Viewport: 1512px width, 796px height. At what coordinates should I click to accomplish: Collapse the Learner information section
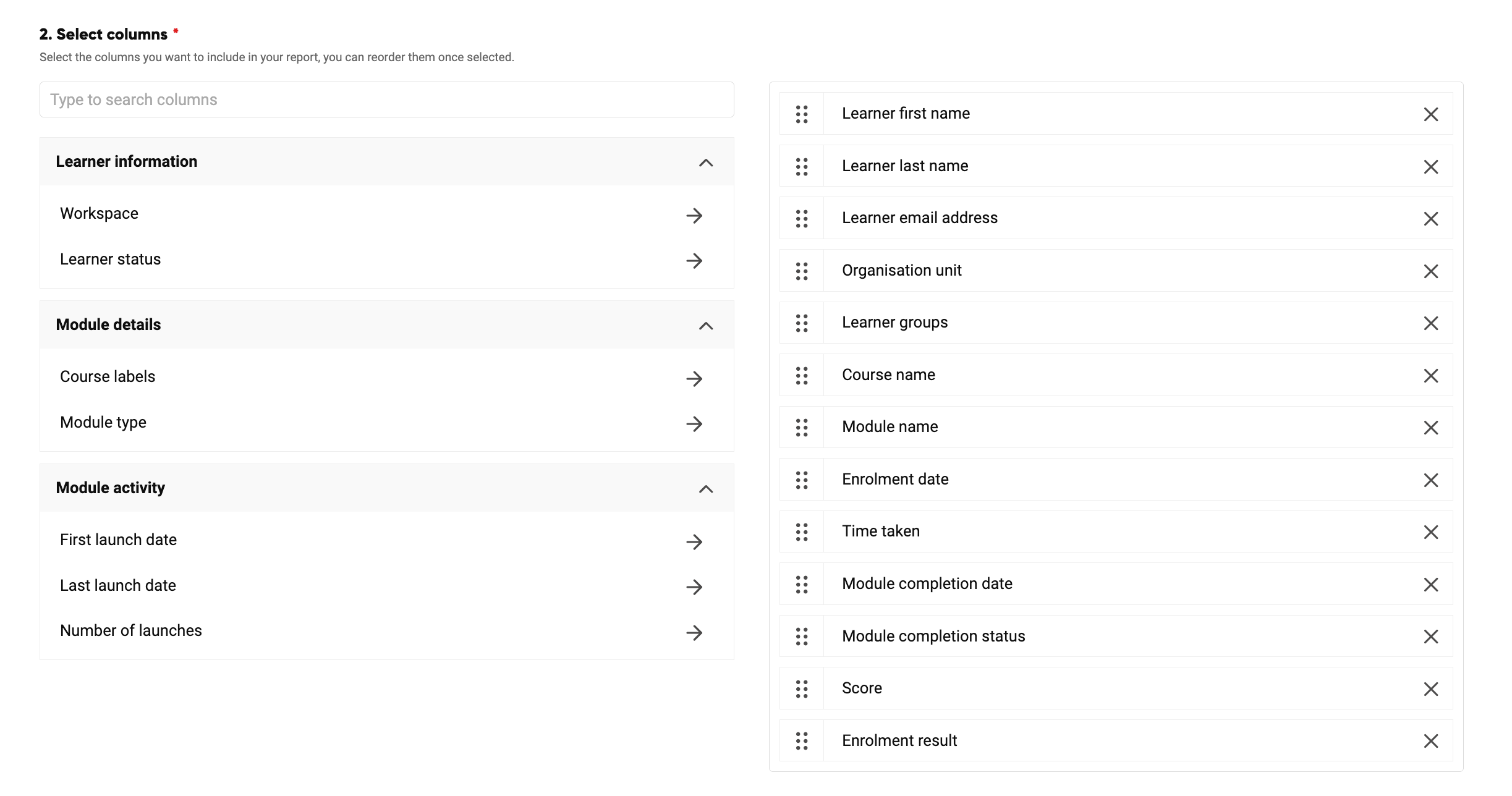(706, 163)
